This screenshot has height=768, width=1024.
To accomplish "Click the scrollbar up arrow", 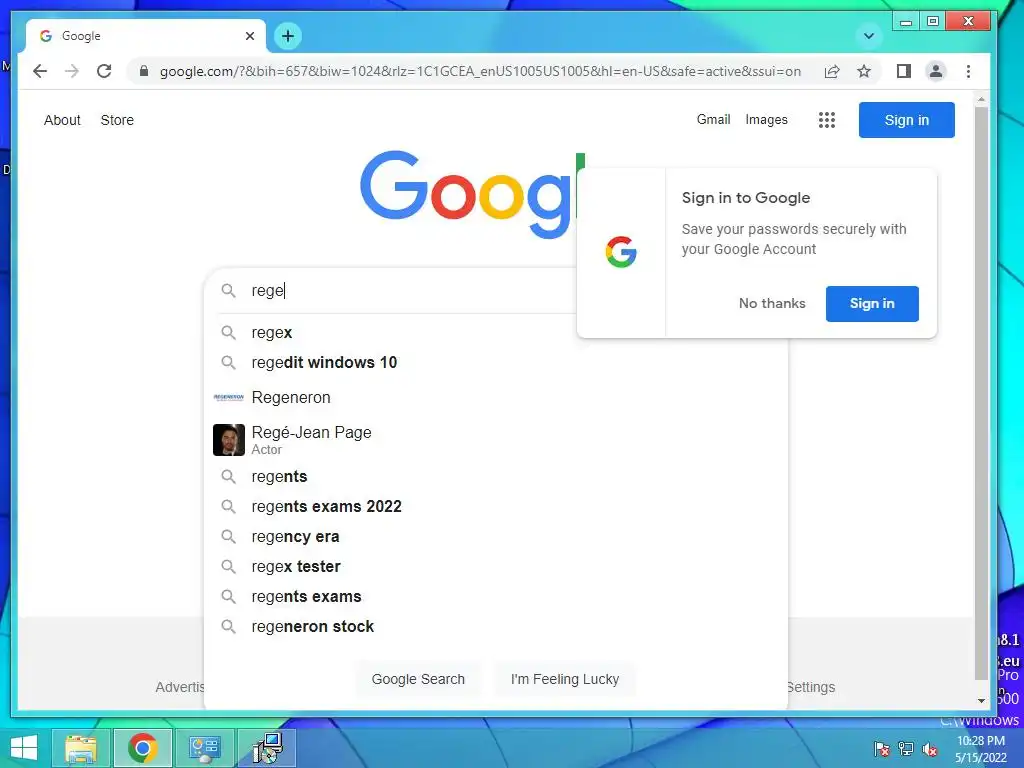I will [981, 100].
